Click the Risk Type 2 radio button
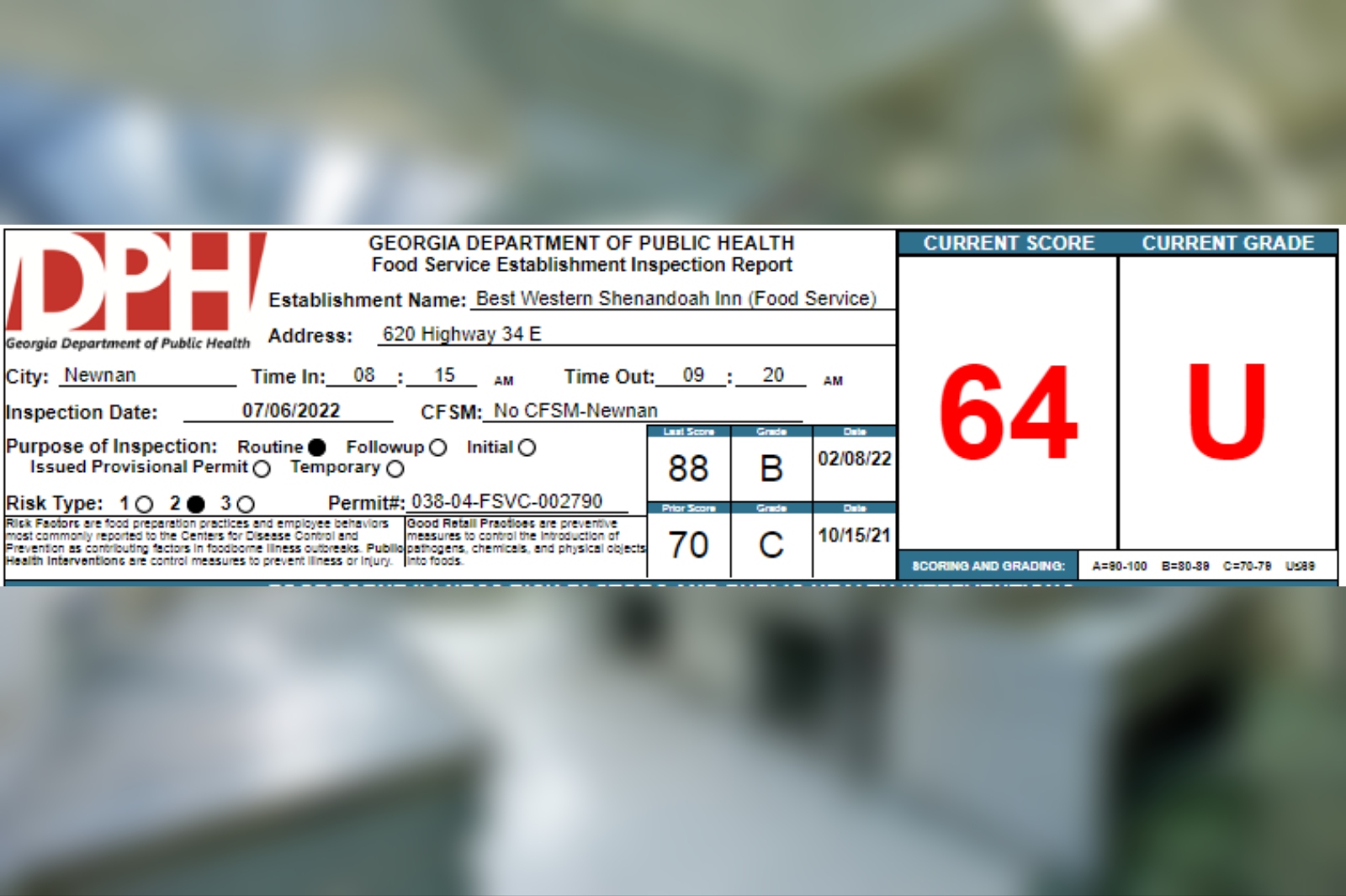1346x896 pixels. tap(196, 504)
